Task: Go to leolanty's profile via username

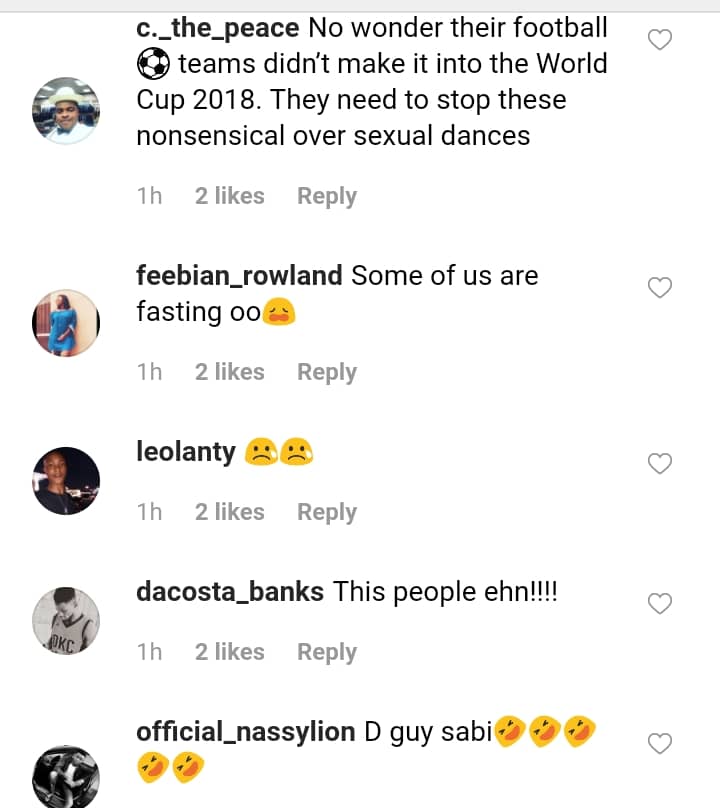Action: (186, 452)
